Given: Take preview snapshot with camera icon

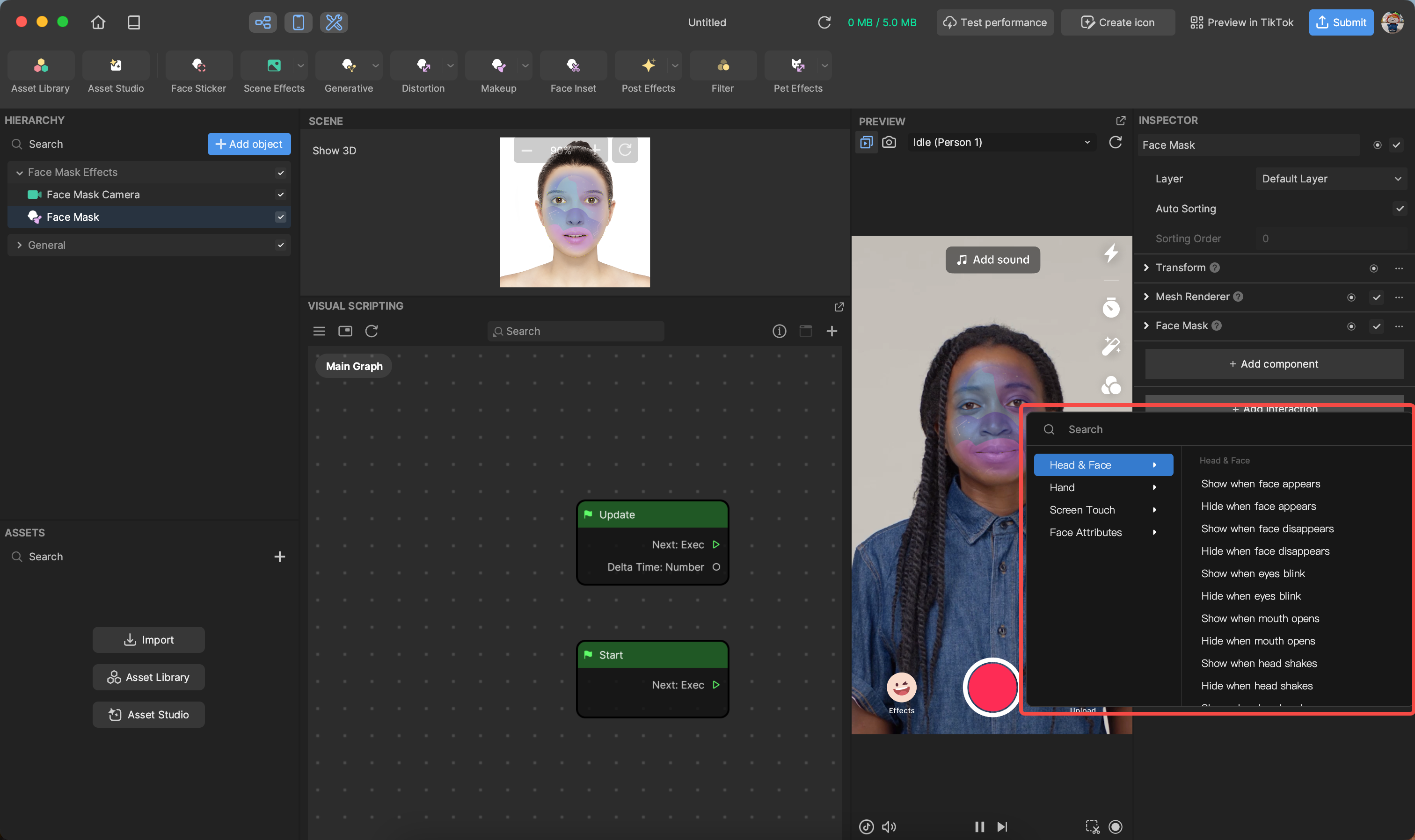Looking at the screenshot, I should (890, 143).
